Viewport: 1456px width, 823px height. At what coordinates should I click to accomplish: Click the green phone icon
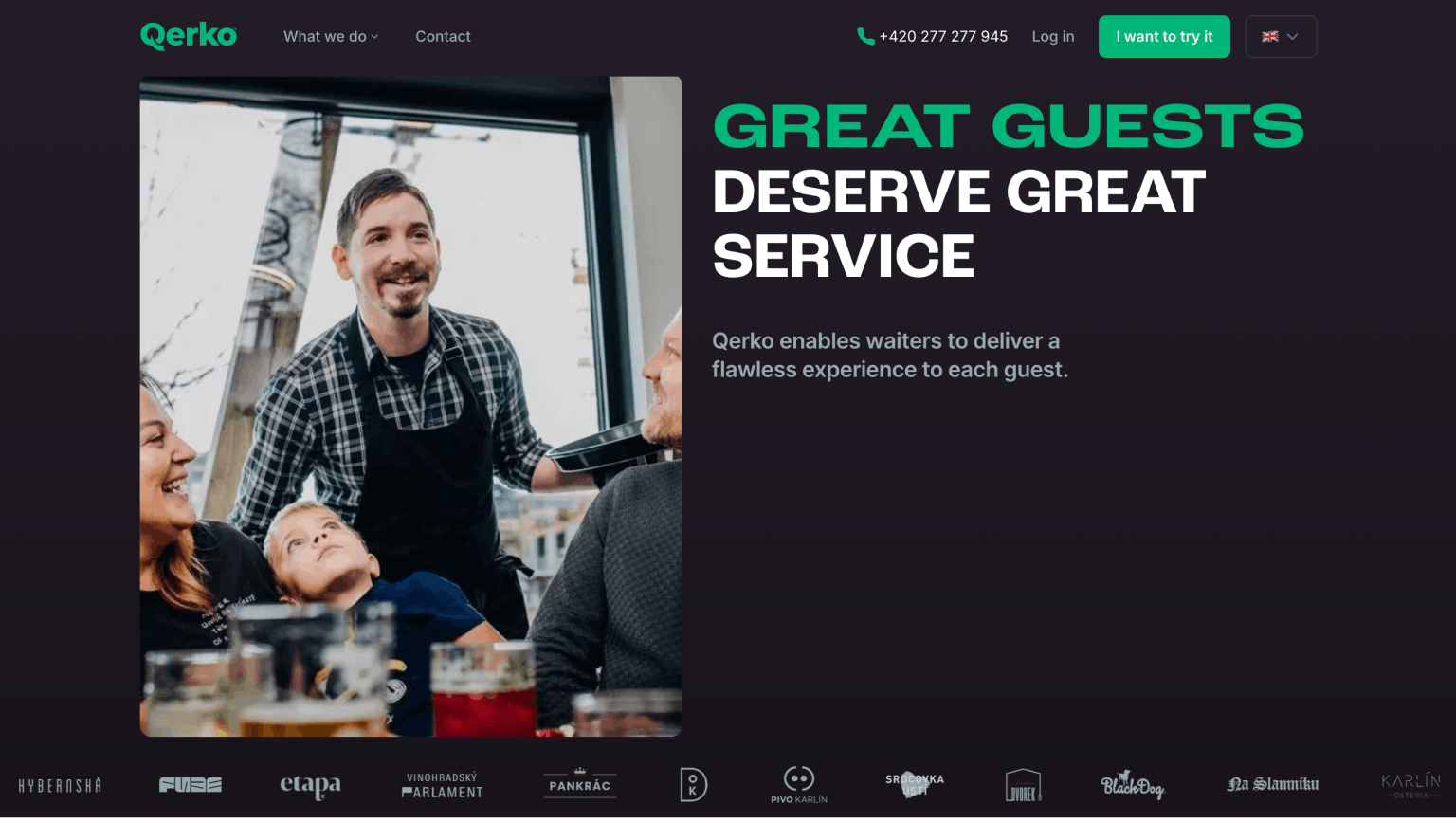click(865, 36)
